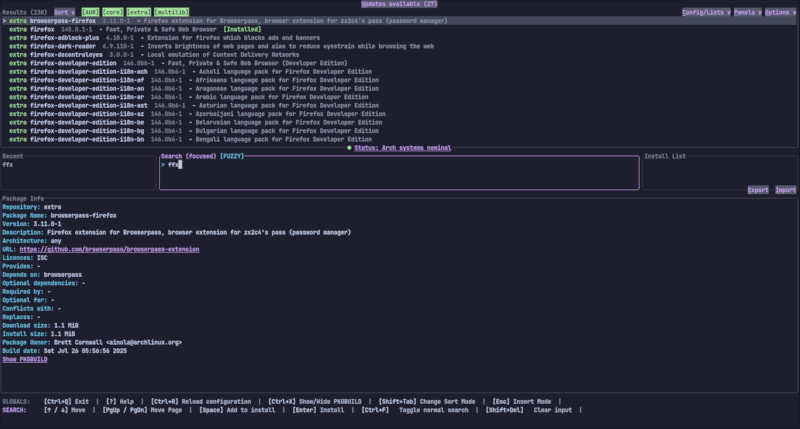Select firefox-developer-edition-i18n-bg row

tap(399, 131)
